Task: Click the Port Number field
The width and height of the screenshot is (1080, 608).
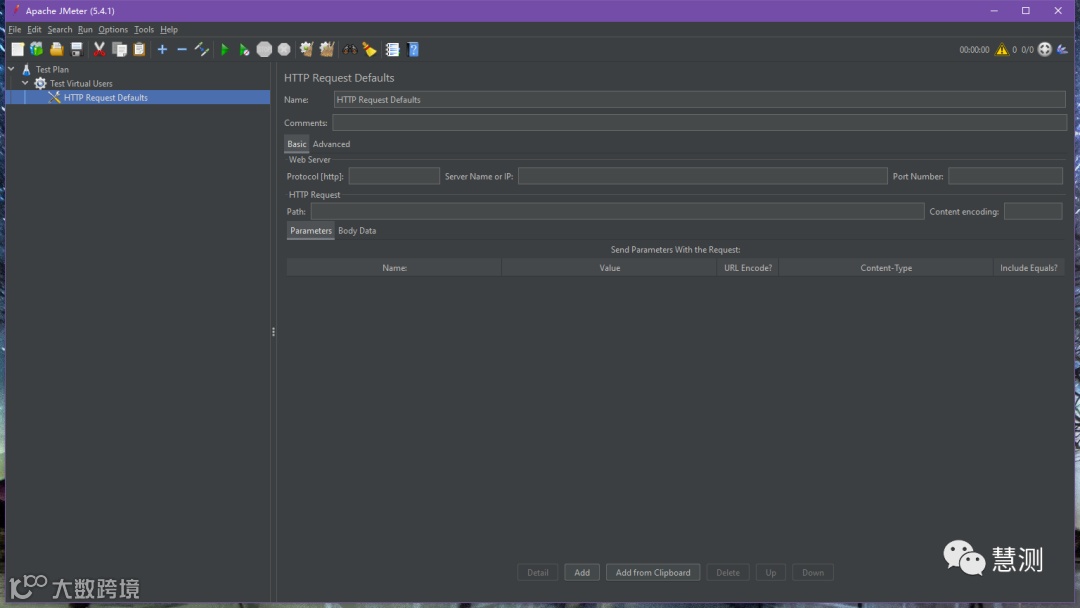Action: (1006, 176)
